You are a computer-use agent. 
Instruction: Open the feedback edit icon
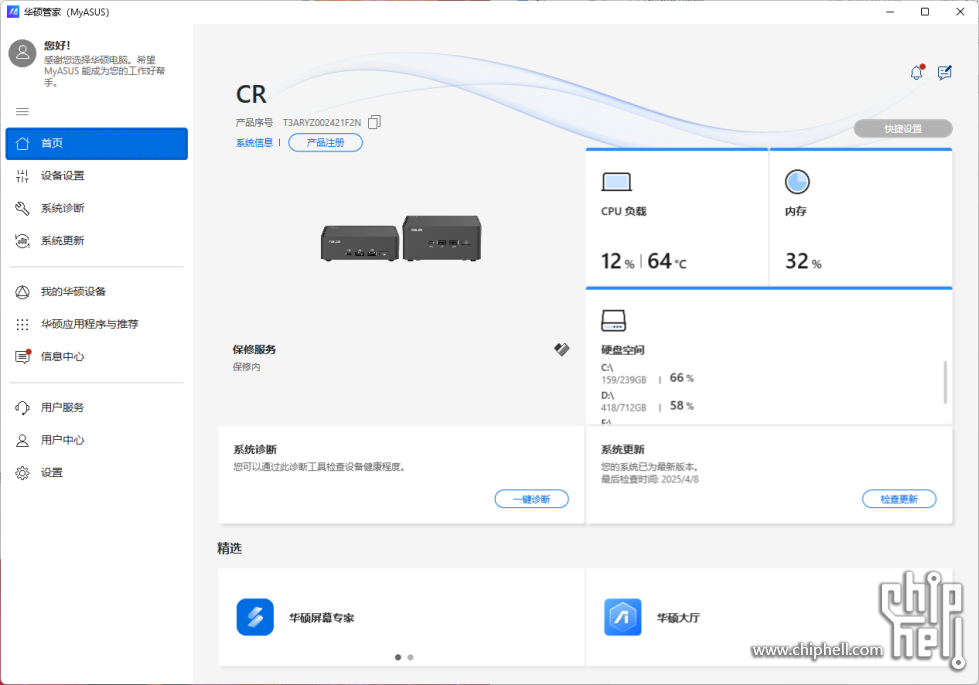(945, 72)
